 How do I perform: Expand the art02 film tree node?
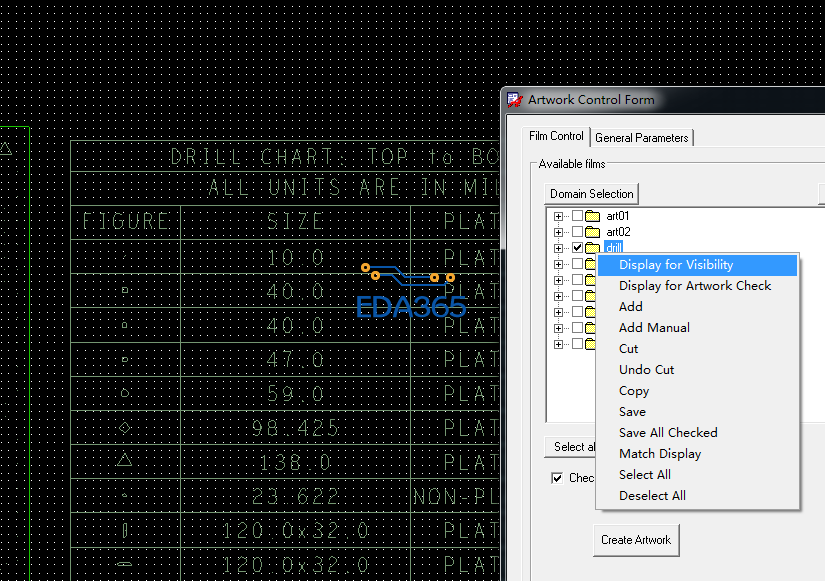558,232
